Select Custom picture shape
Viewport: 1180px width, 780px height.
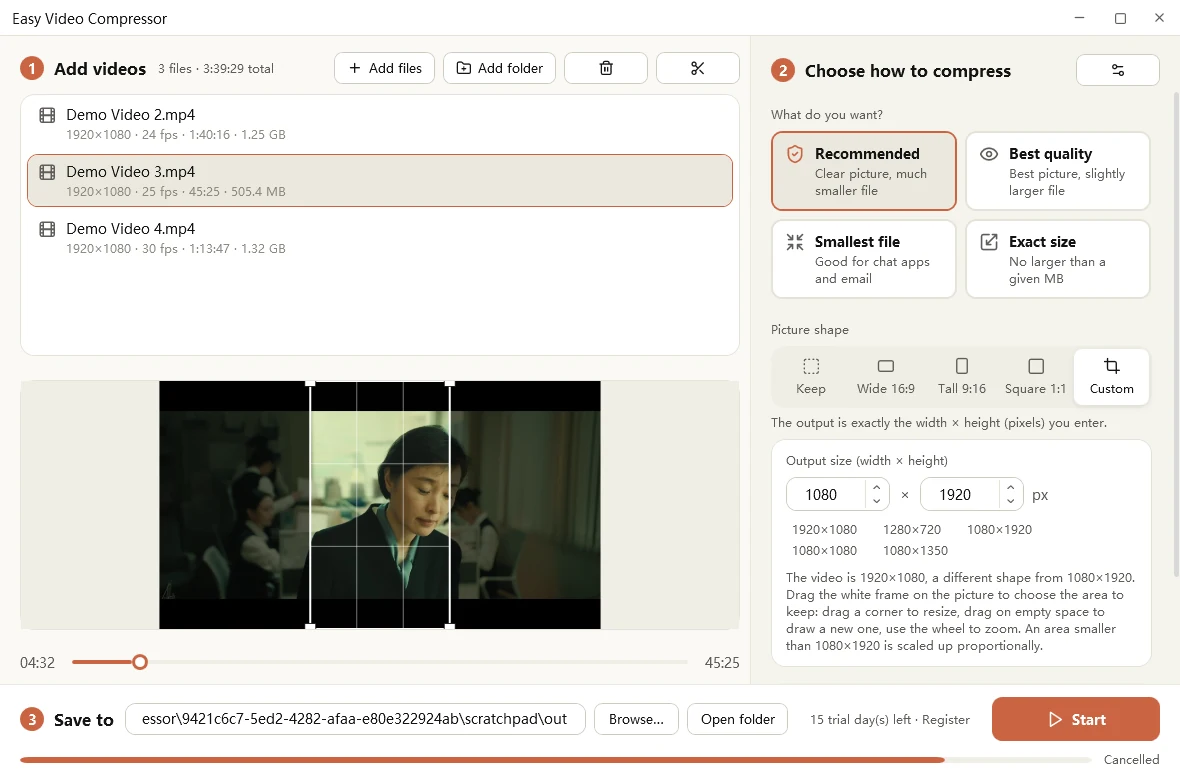point(1112,376)
